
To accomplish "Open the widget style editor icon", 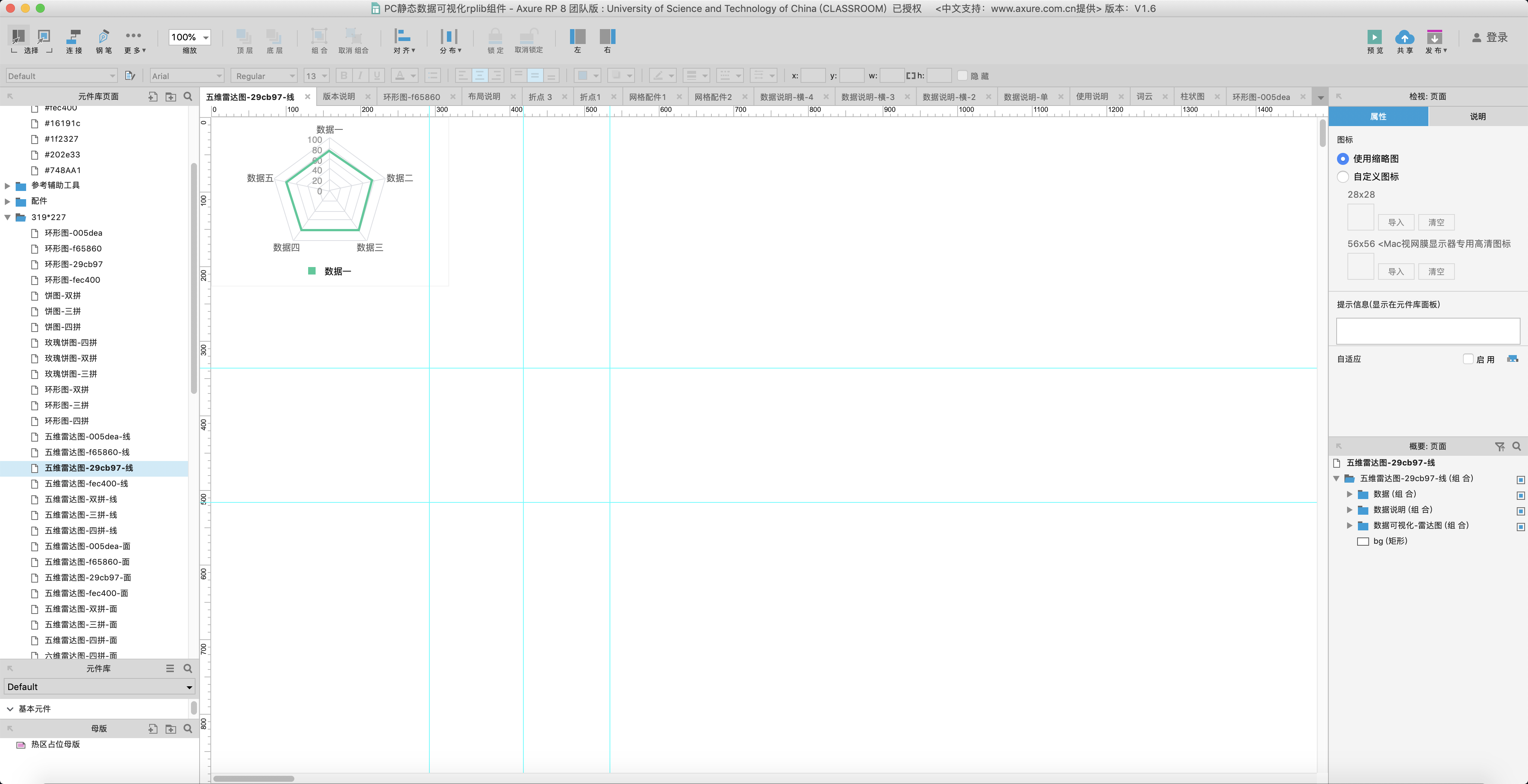I will pos(131,75).
